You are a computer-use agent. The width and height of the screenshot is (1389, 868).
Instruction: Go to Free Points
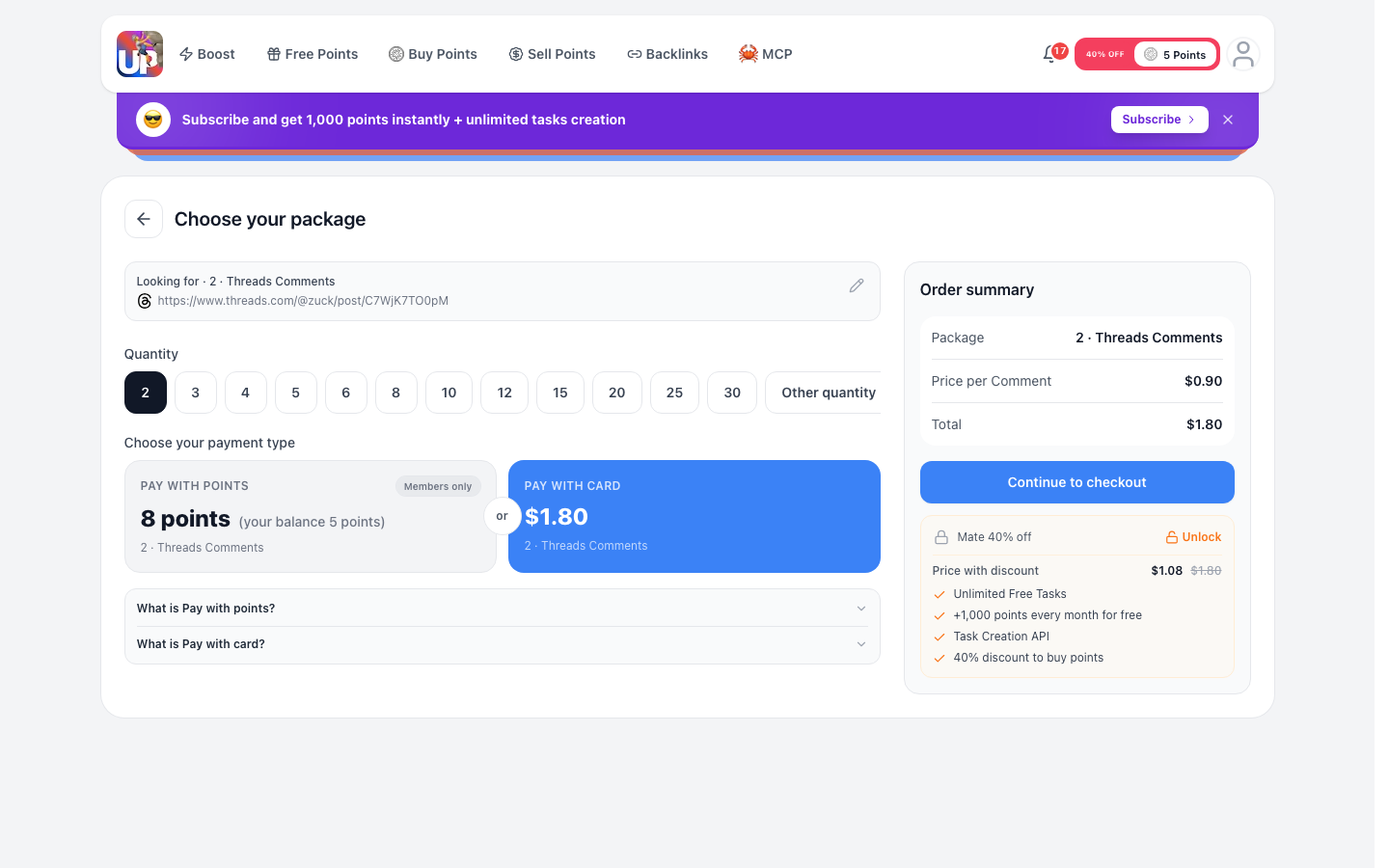click(313, 54)
